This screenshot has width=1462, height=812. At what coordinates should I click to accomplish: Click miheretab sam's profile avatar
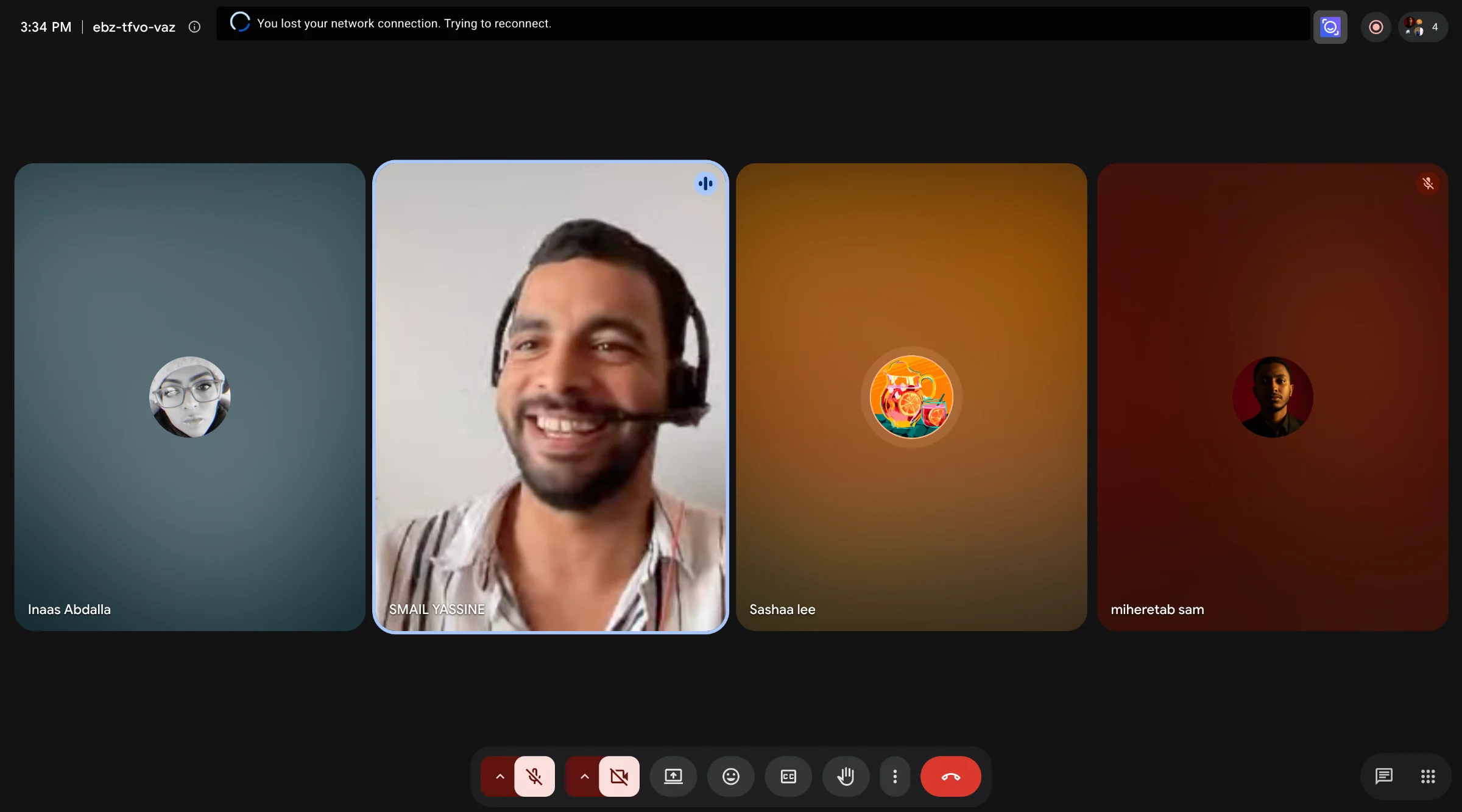tap(1273, 397)
